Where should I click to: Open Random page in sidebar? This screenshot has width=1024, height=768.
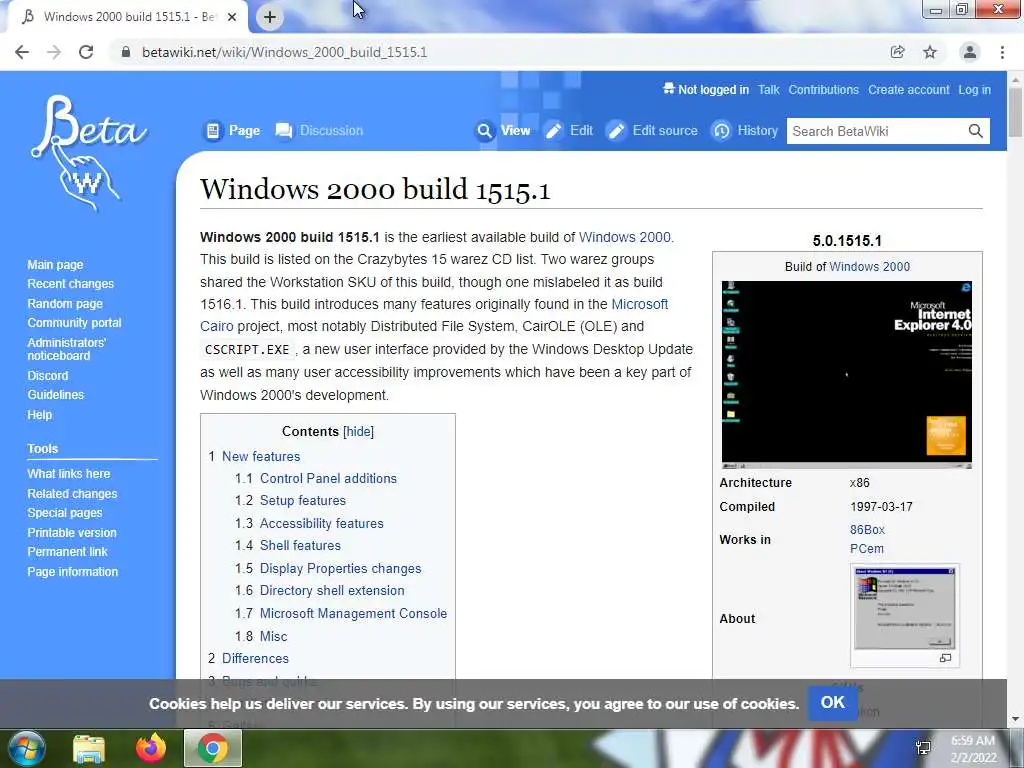65,304
